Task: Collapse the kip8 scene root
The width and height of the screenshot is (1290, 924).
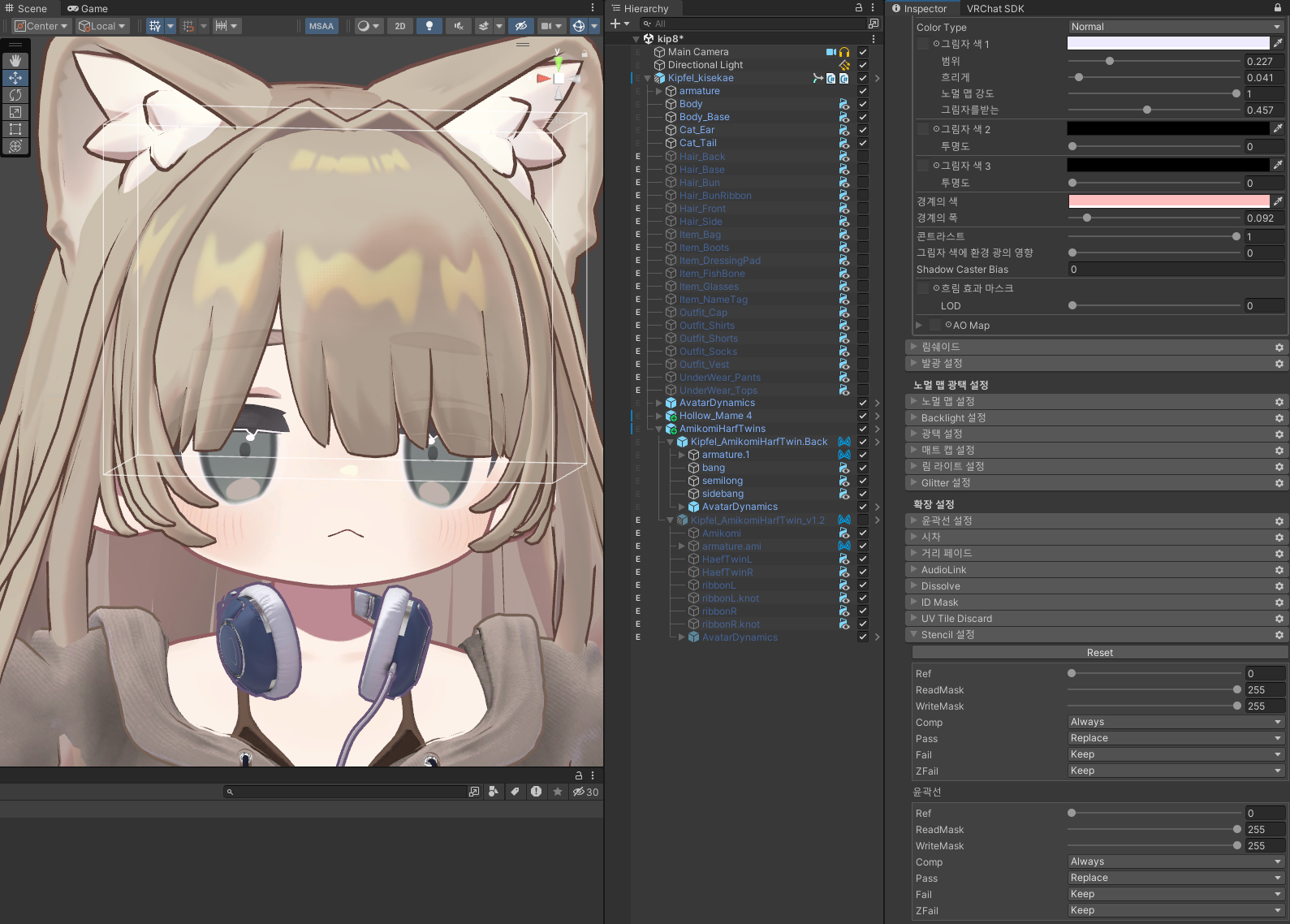Action: point(636,39)
